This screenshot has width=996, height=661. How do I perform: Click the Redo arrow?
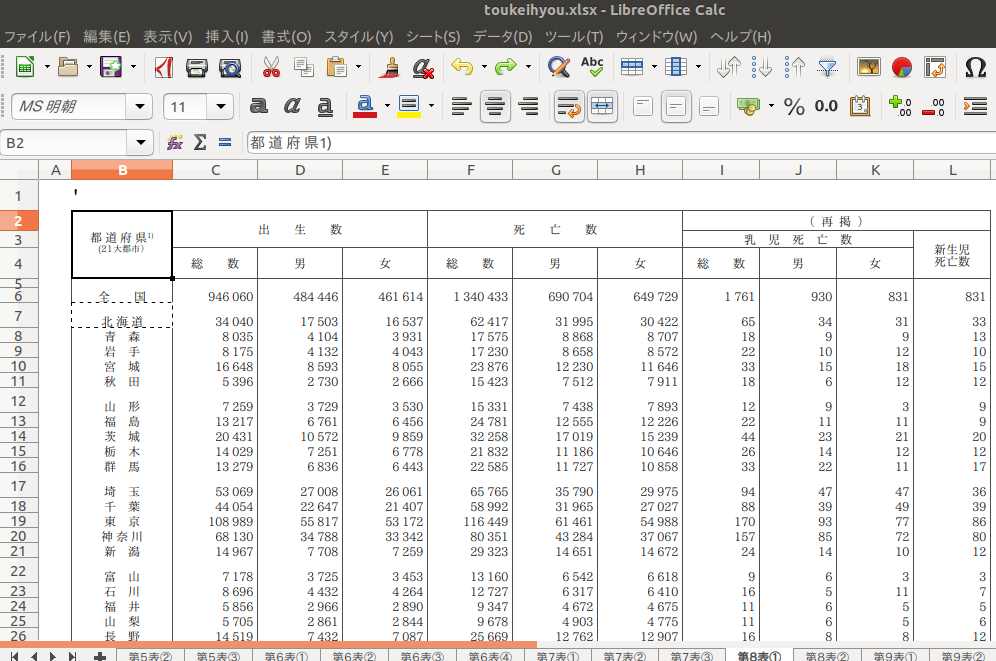pyautogui.click(x=506, y=67)
